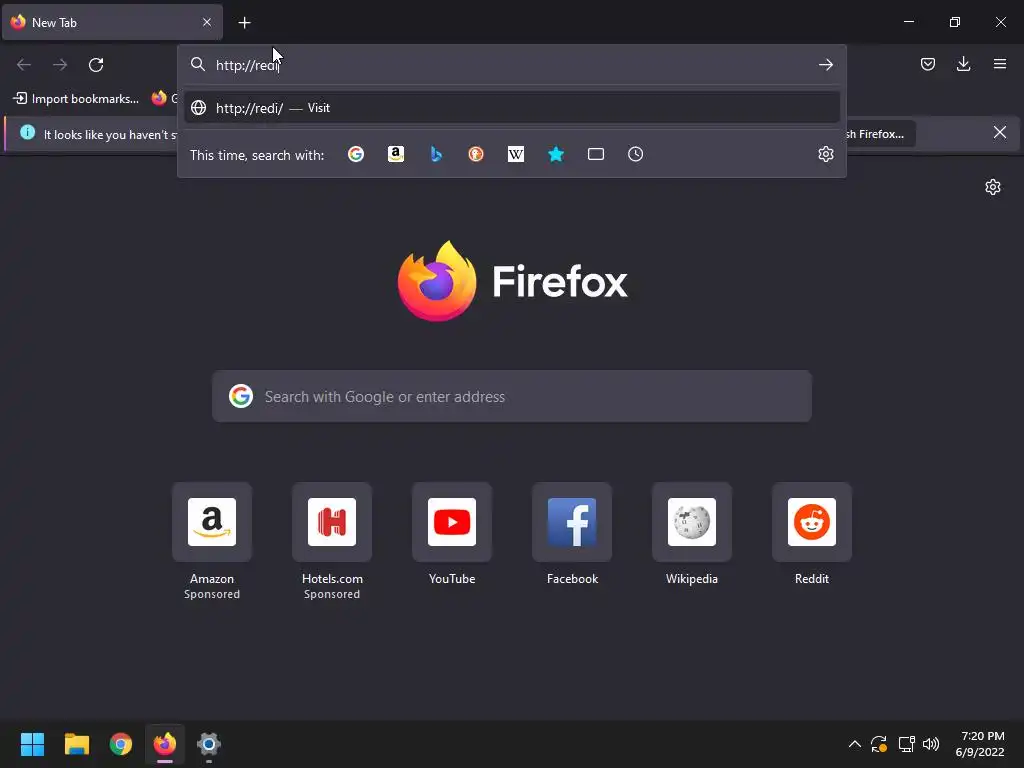
Task: Dismiss the notification bar with the X
Action: click(x=1000, y=133)
